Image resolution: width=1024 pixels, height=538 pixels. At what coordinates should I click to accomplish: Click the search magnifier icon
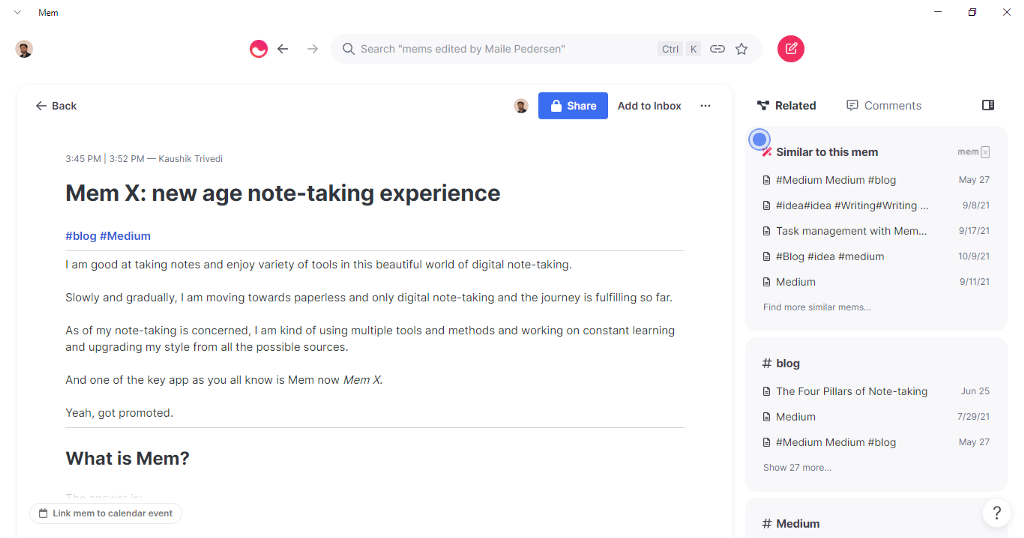(x=349, y=49)
